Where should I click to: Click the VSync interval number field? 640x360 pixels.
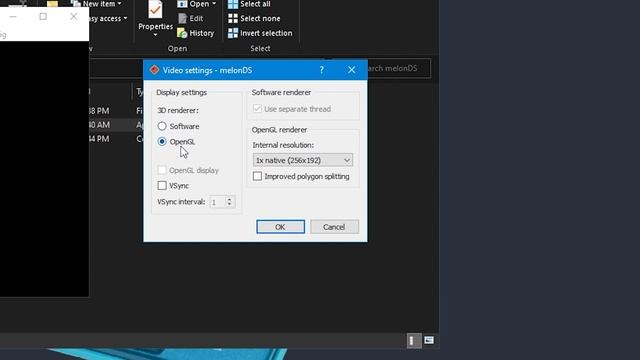pos(218,202)
